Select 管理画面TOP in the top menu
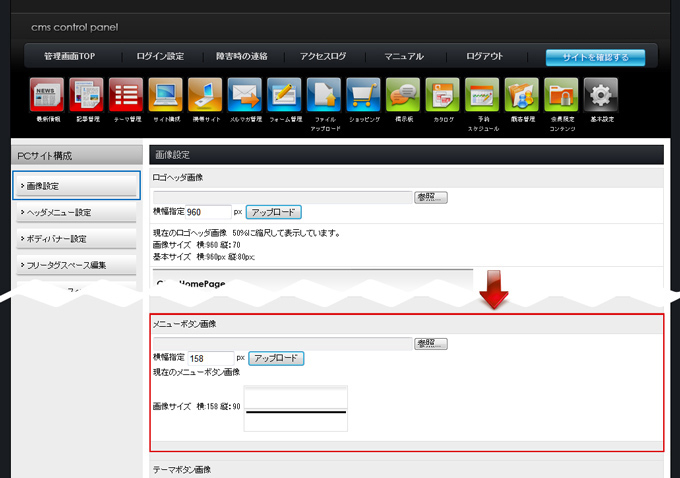 (73, 57)
